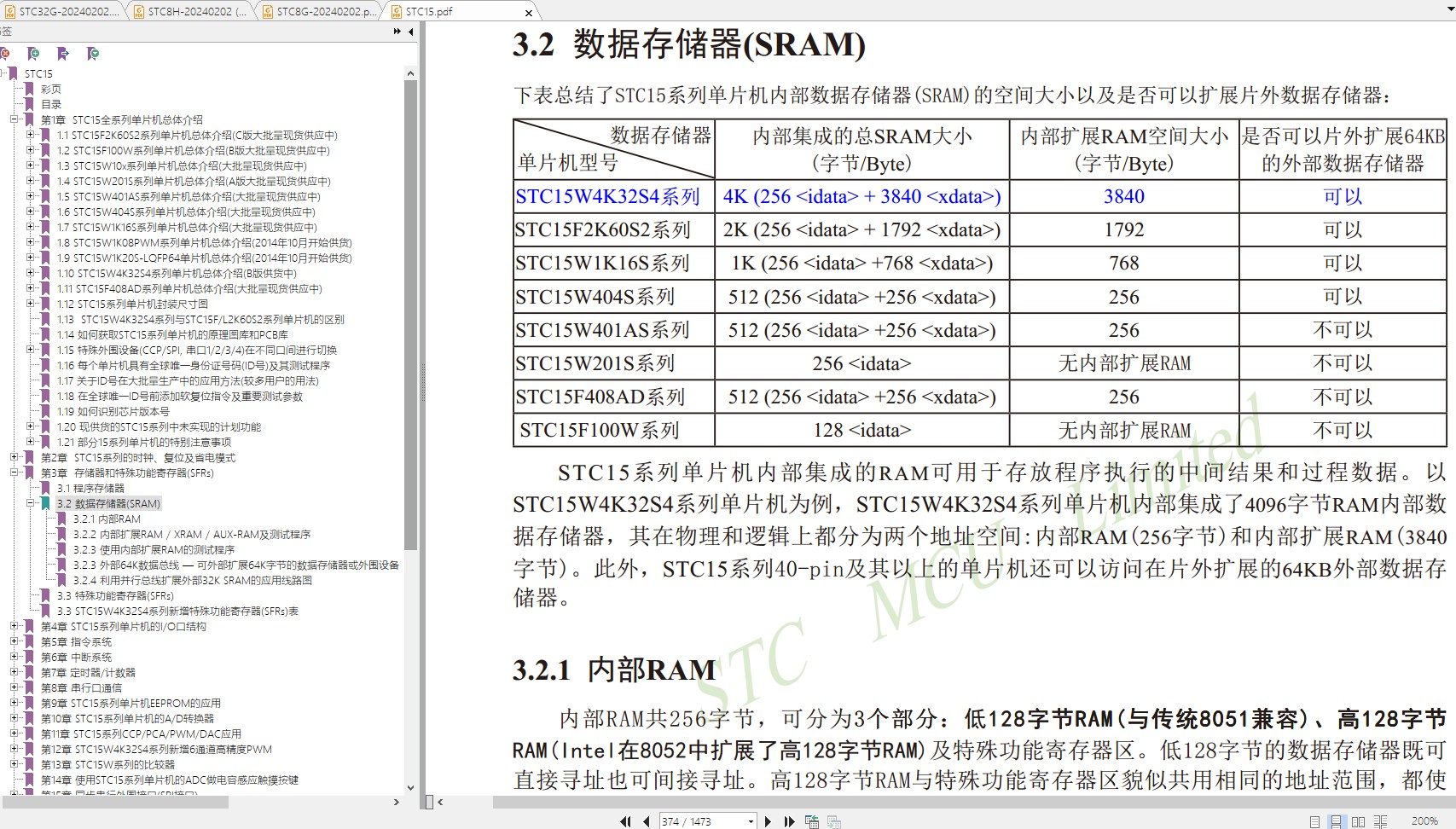
Task: Click the 200% zoom level indicator
Action: [x=1425, y=821]
